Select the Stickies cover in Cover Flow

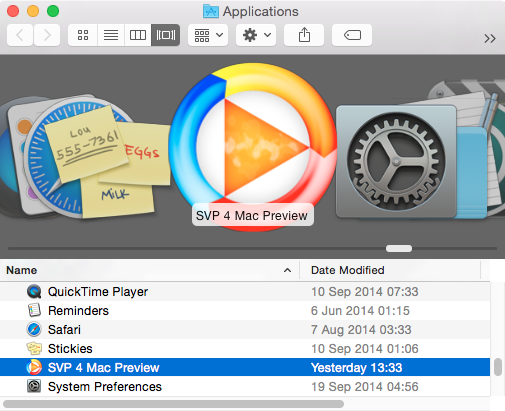coord(108,162)
